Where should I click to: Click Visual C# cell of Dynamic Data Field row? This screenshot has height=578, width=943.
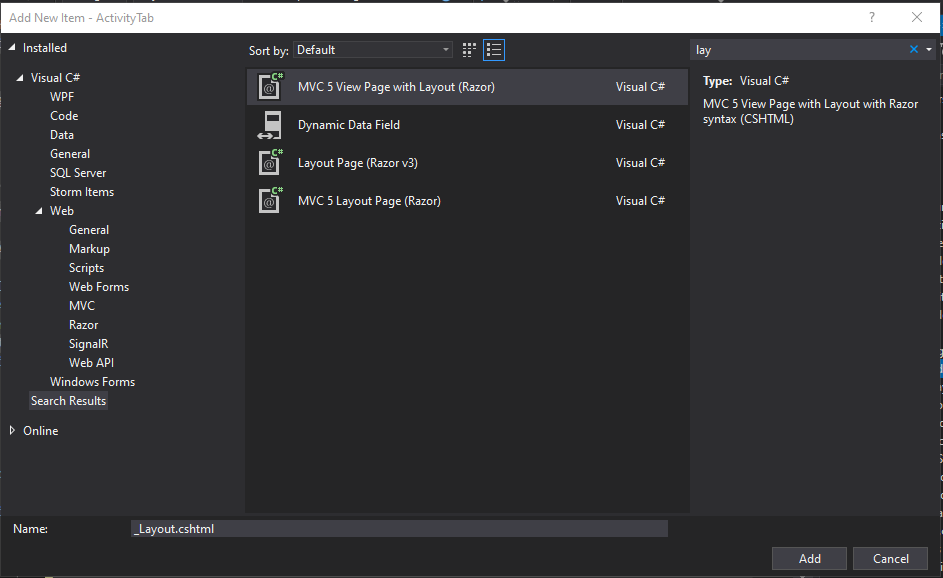point(640,125)
